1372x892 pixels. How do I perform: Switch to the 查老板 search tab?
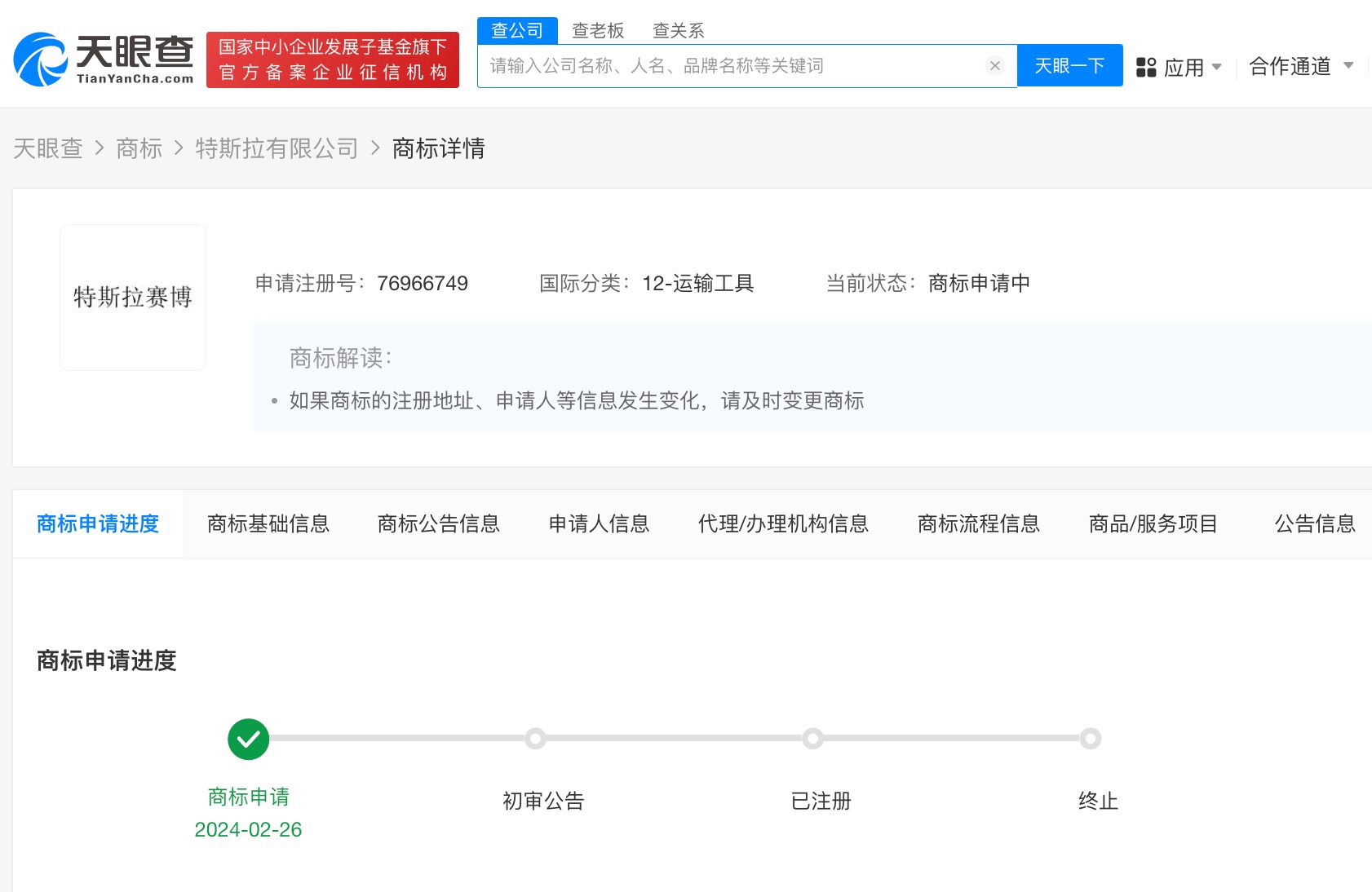click(598, 30)
